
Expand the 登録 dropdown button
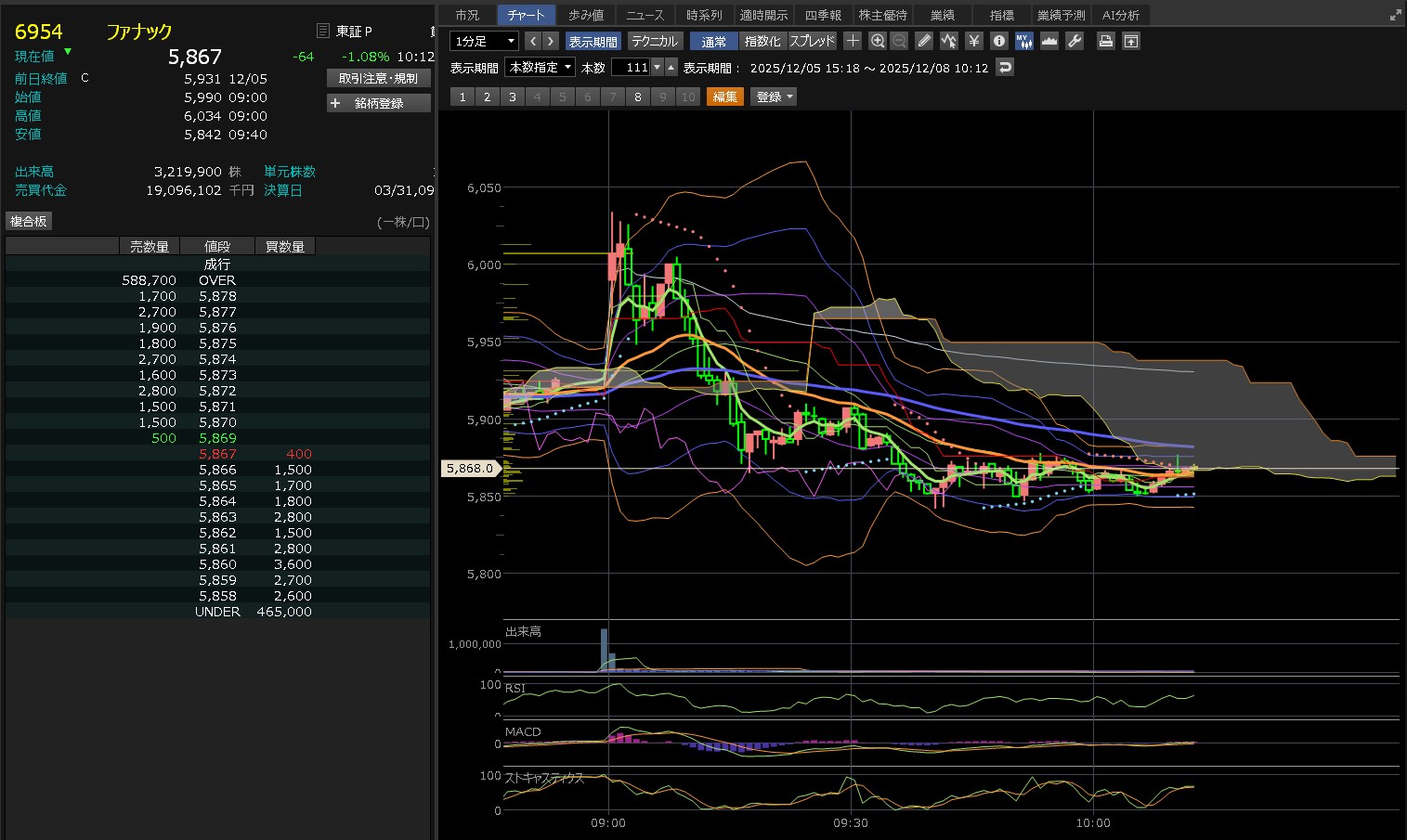774,97
